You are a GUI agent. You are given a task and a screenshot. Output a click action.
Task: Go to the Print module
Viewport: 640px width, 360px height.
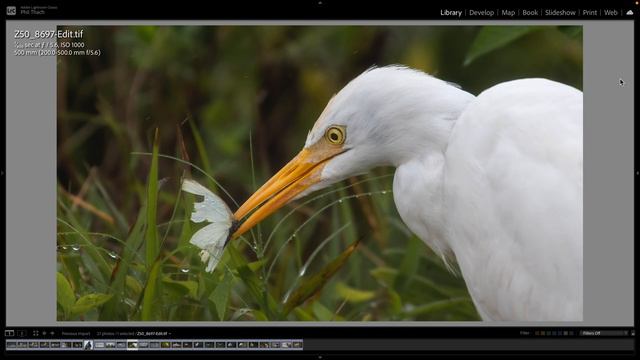click(x=589, y=13)
